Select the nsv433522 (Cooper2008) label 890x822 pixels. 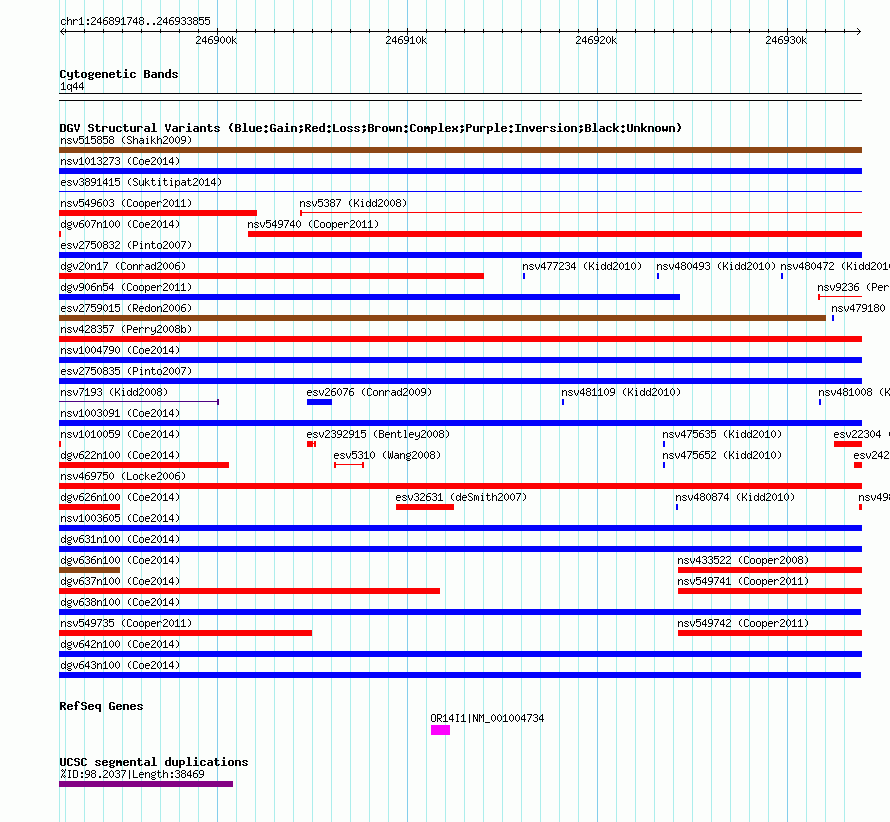[x=743, y=560]
